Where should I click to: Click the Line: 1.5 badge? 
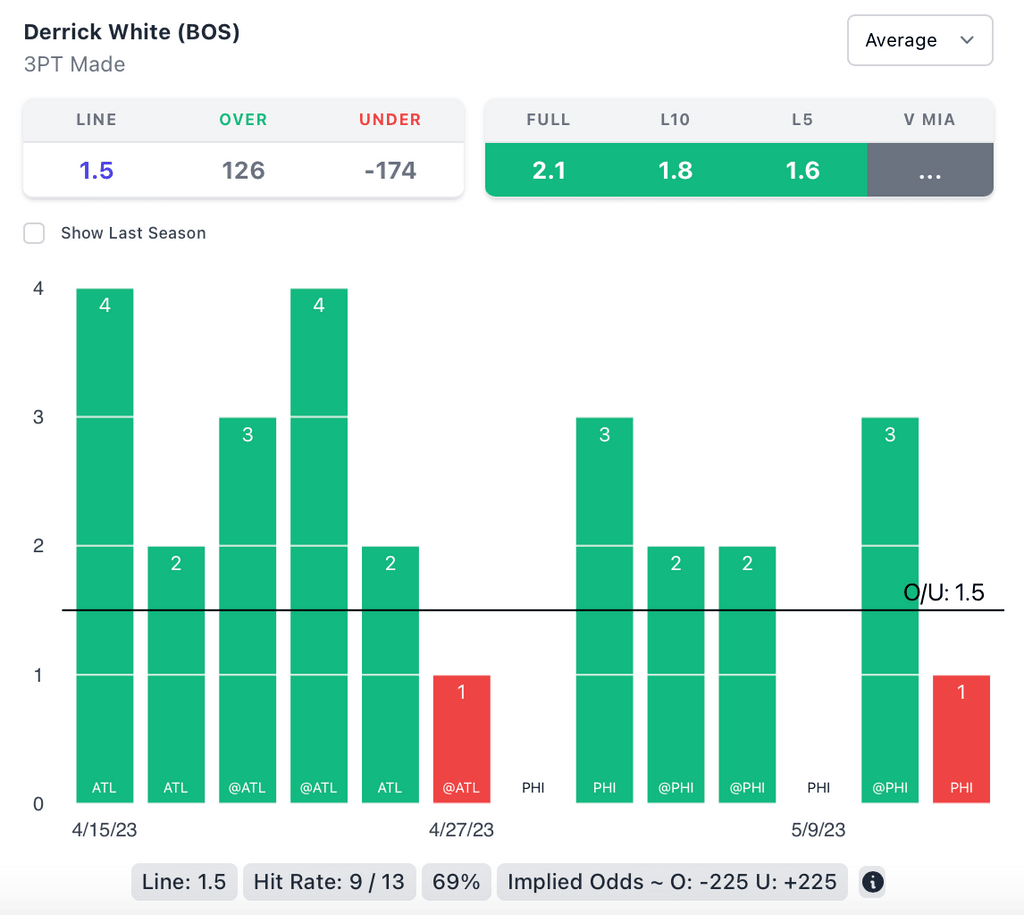(x=184, y=882)
